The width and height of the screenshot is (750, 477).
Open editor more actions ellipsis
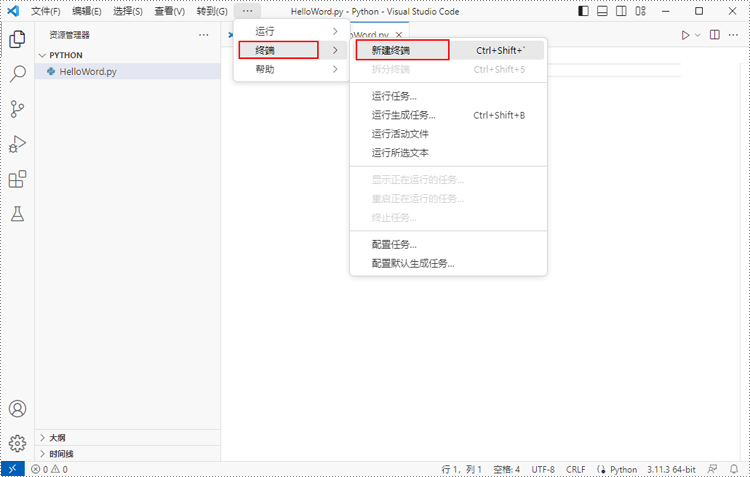pyautogui.click(x=733, y=35)
